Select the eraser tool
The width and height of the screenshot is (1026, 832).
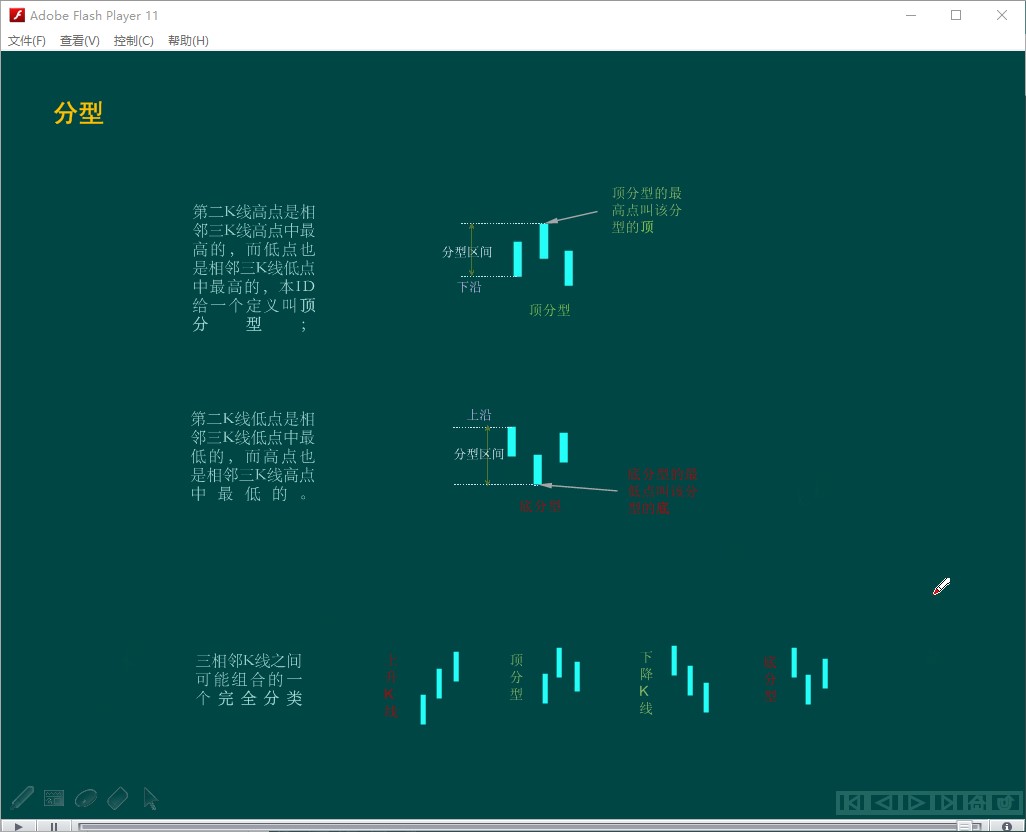click(x=118, y=798)
